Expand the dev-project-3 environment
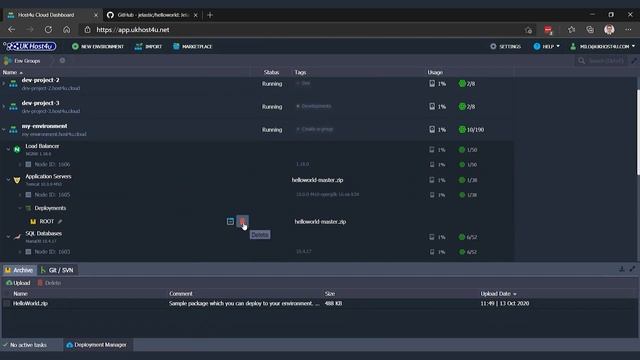The height and width of the screenshot is (360, 640). [4, 107]
